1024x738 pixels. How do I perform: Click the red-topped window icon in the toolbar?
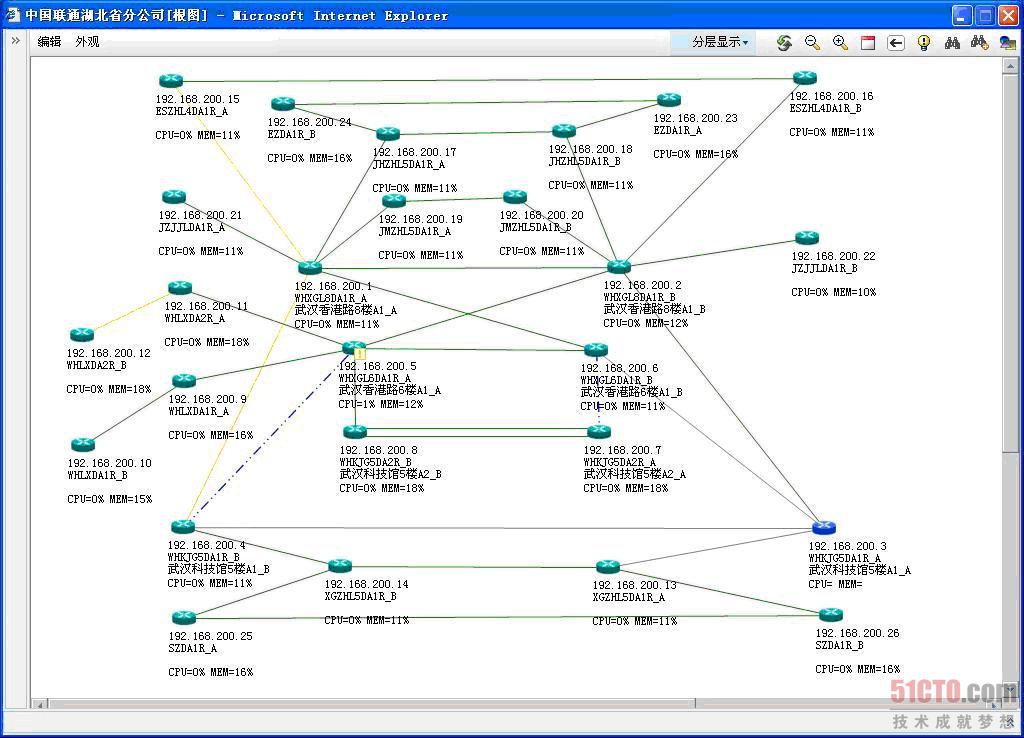coord(868,43)
